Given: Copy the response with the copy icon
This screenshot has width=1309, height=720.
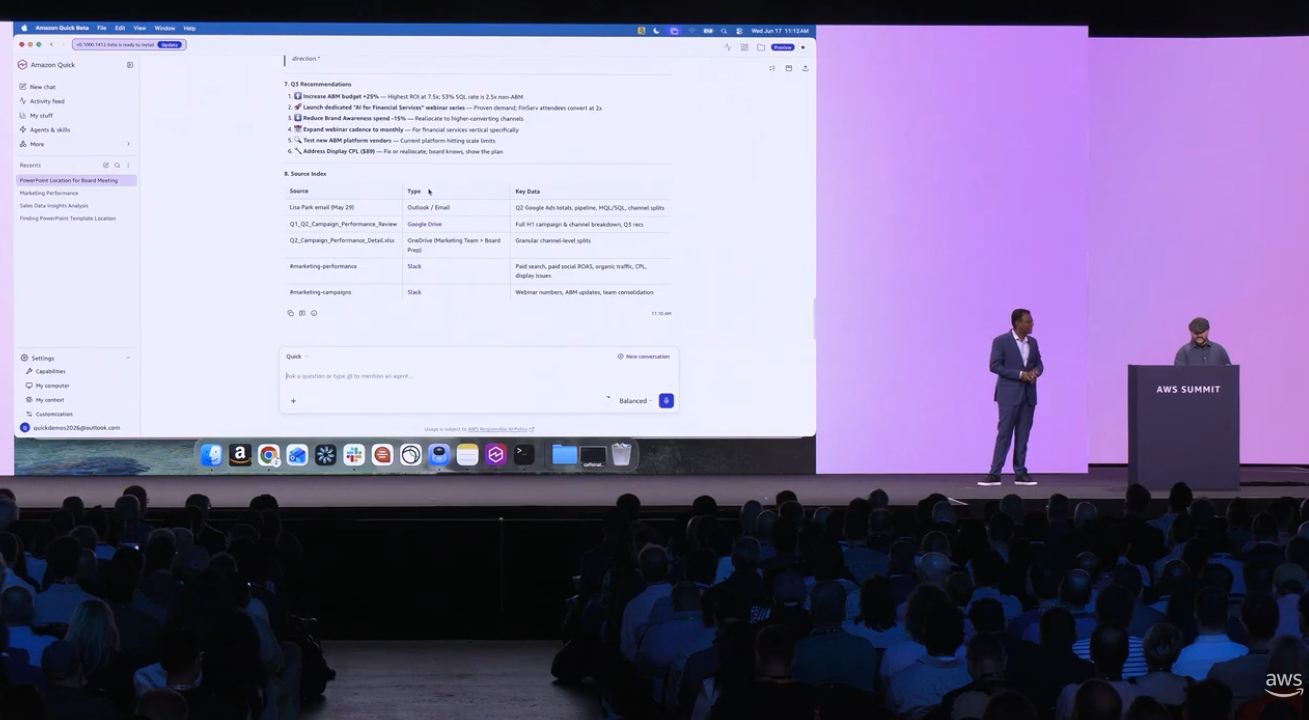Looking at the screenshot, I should [x=291, y=313].
